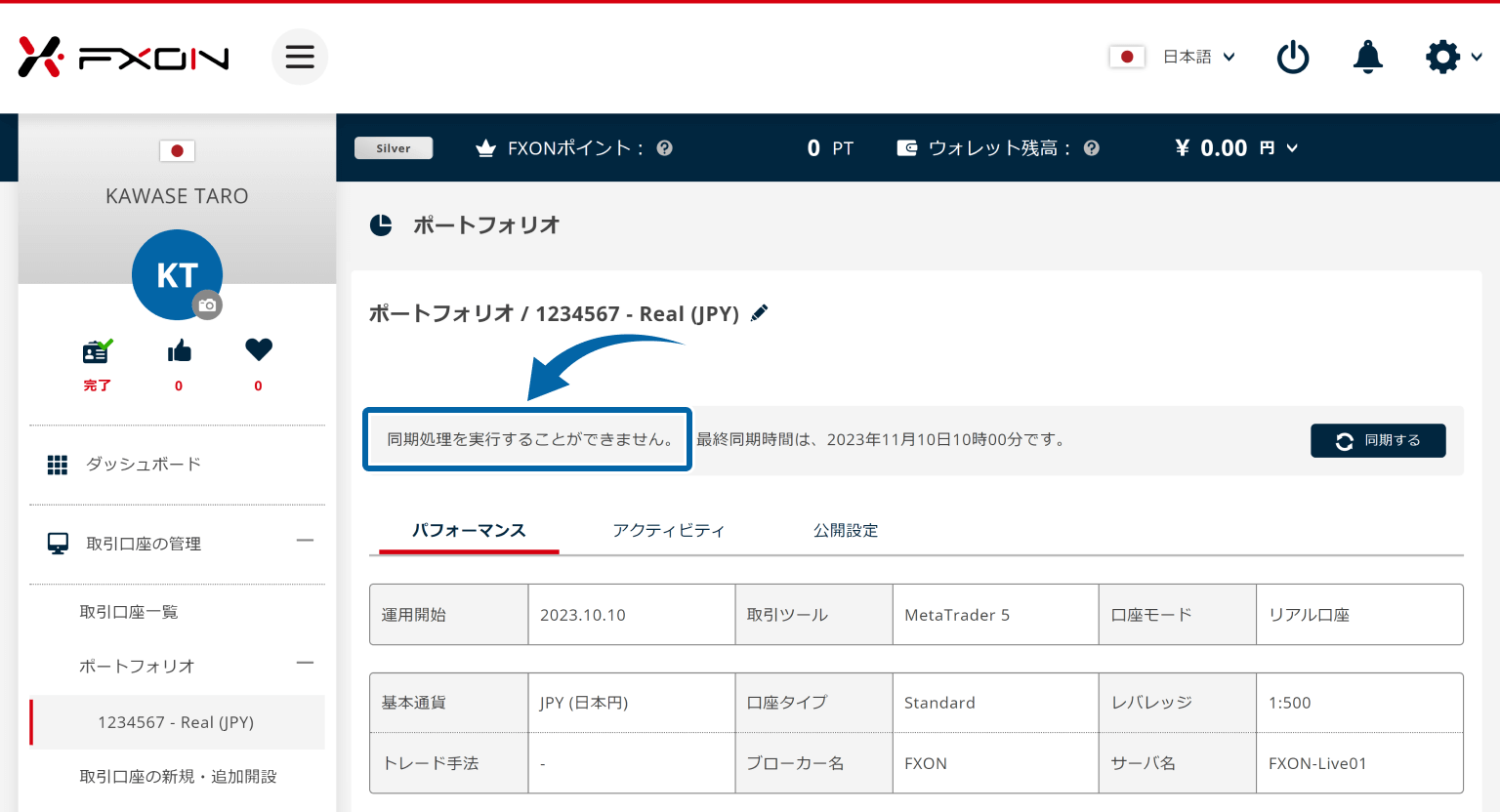The width and height of the screenshot is (1500, 812).
Task: Open the 日本語 language dropdown
Action: pyautogui.click(x=1198, y=57)
